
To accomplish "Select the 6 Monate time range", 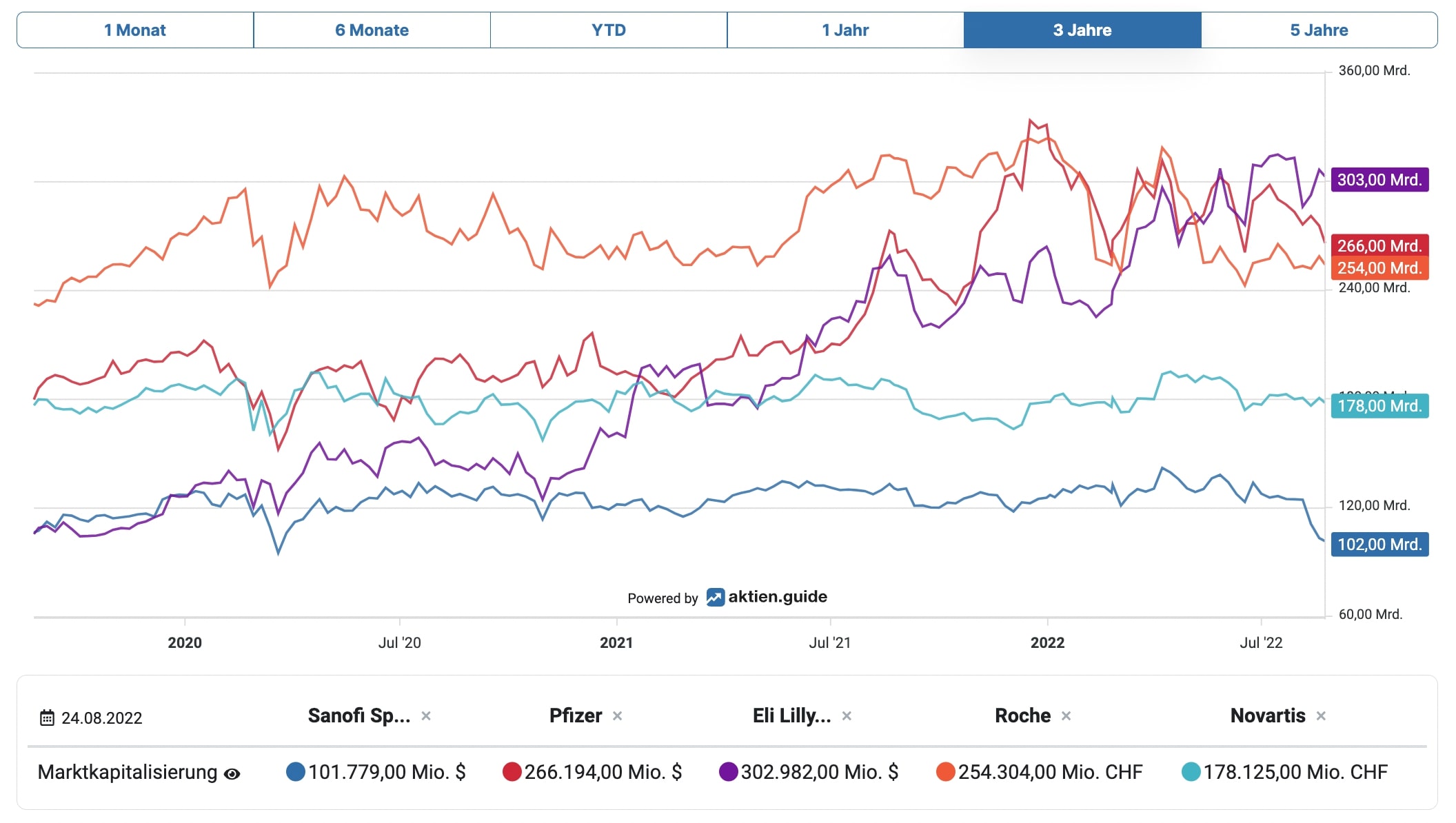I will pyautogui.click(x=372, y=30).
